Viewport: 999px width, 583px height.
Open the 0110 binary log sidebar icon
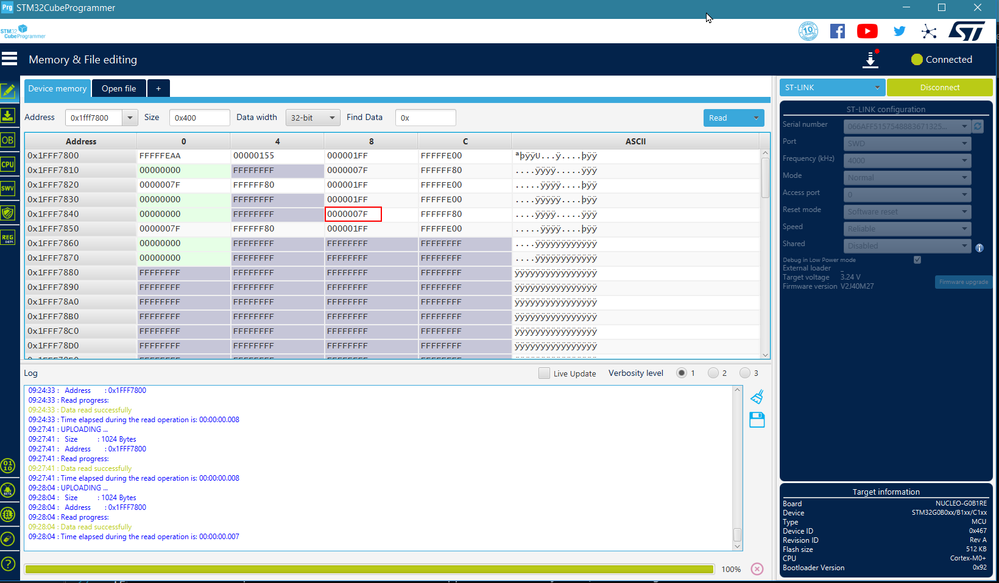8,466
